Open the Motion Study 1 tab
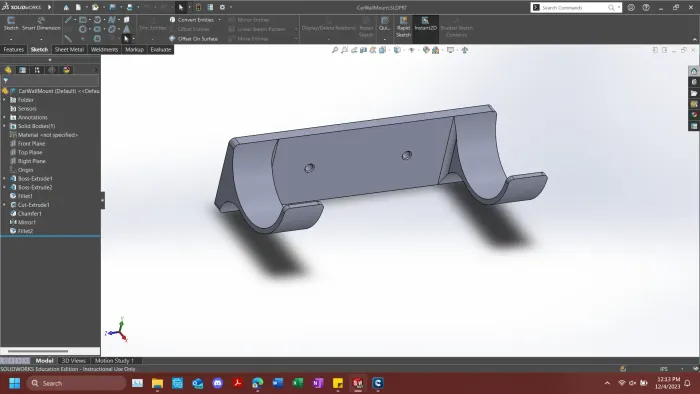The height and width of the screenshot is (394, 700). (x=114, y=361)
